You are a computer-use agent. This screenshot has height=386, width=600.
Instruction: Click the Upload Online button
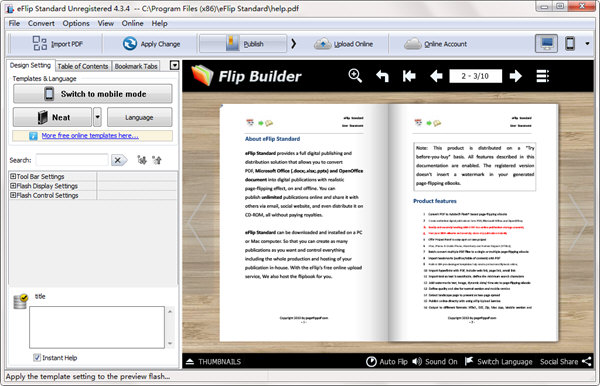coord(343,44)
